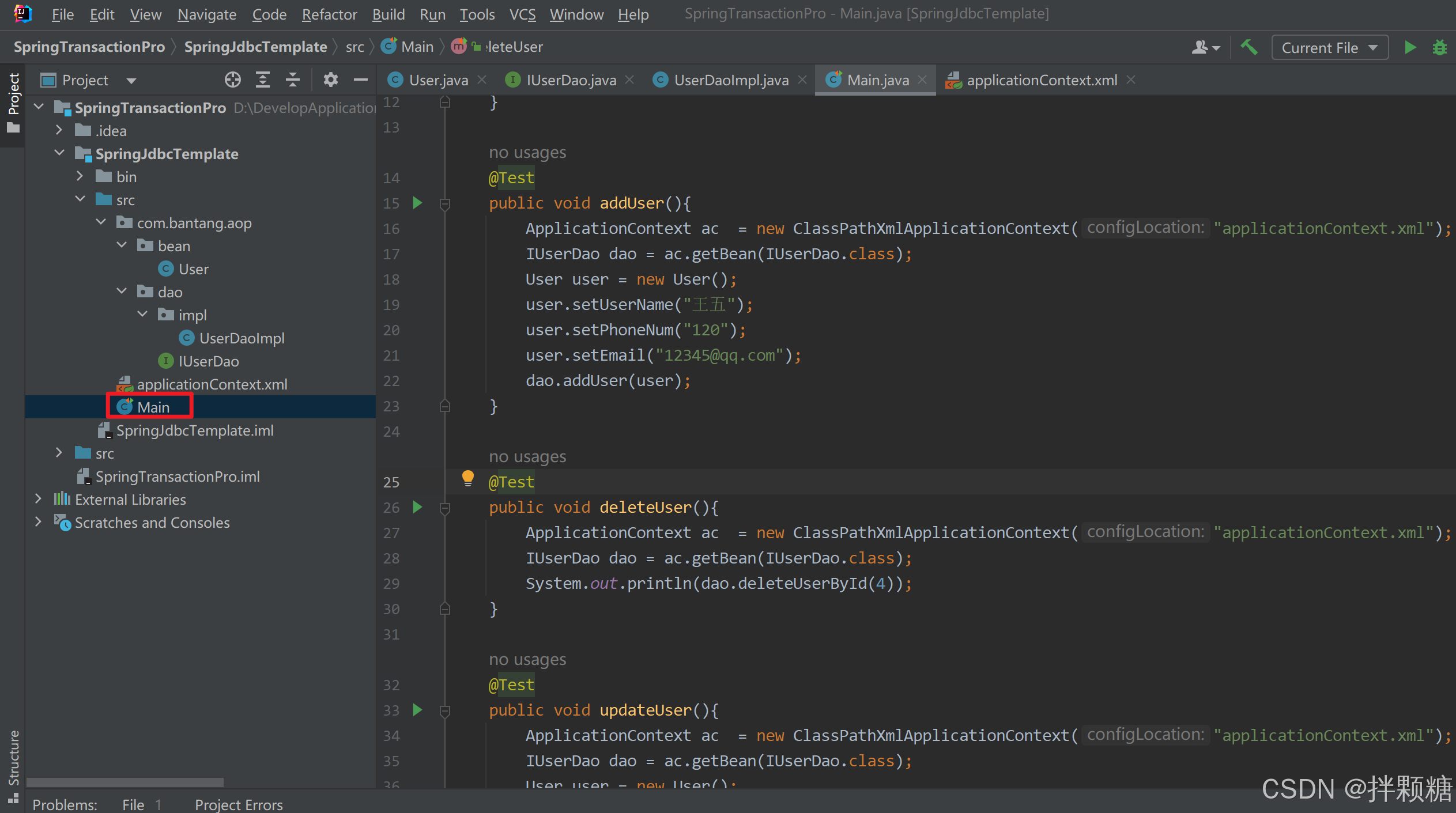Click the SpringJdbcTemplate breadcrumb
The image size is (1456, 813).
[x=255, y=47]
